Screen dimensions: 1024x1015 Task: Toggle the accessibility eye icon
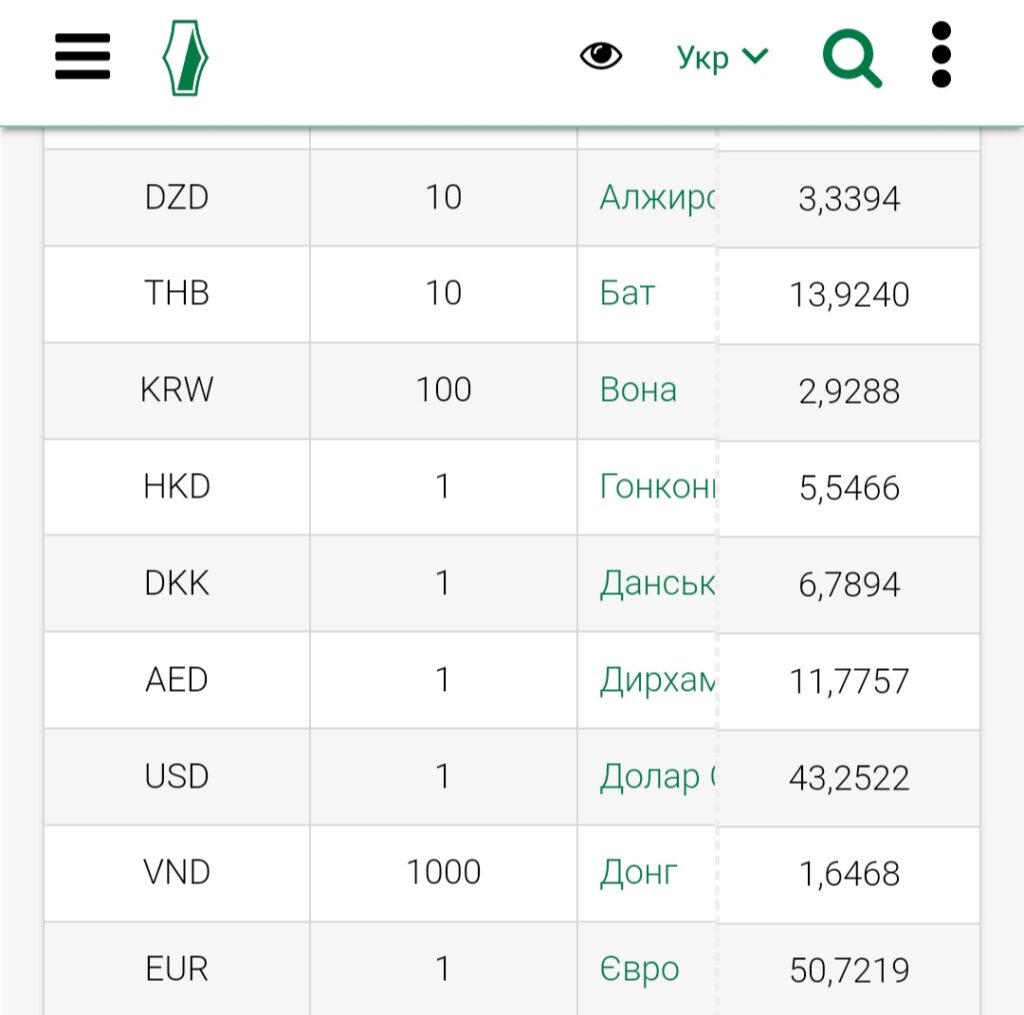coord(601,56)
